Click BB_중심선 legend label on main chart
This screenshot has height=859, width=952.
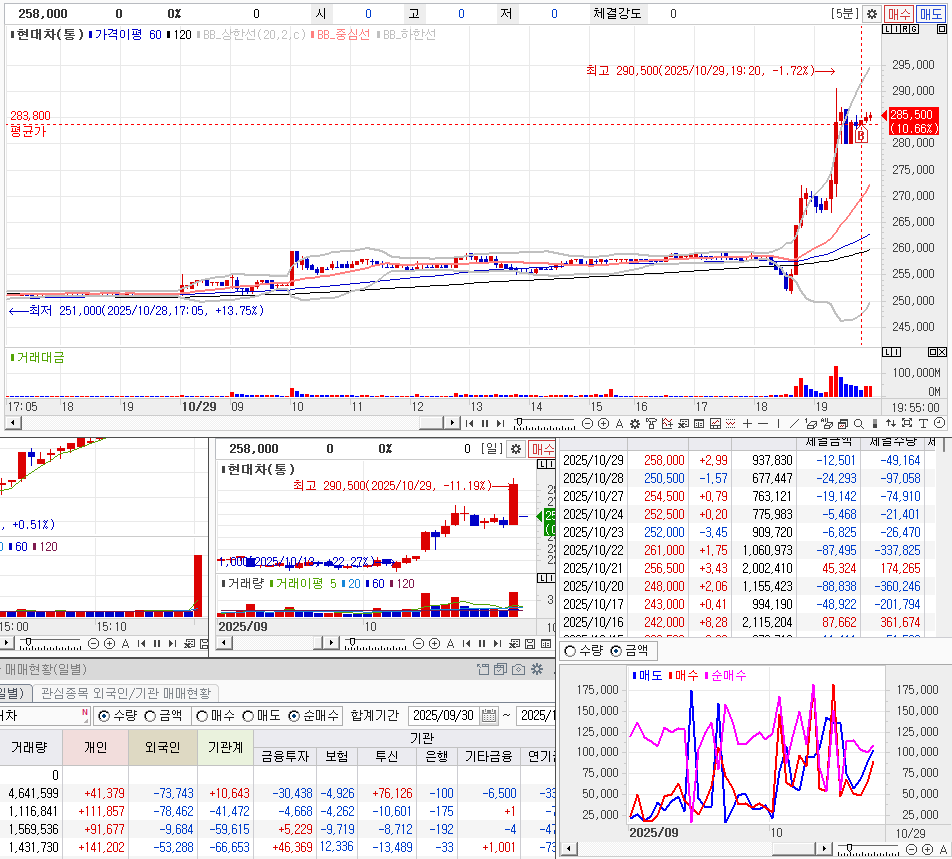pyautogui.click(x=343, y=35)
